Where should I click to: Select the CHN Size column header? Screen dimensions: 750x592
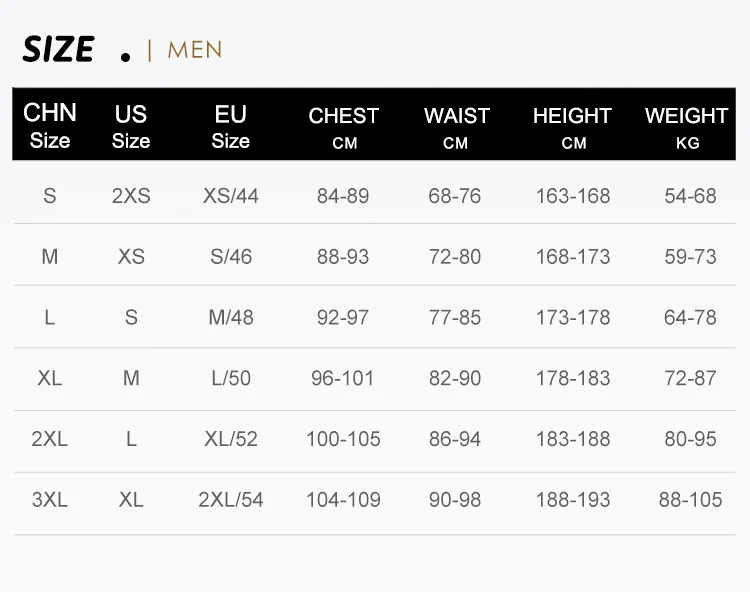pos(50,125)
